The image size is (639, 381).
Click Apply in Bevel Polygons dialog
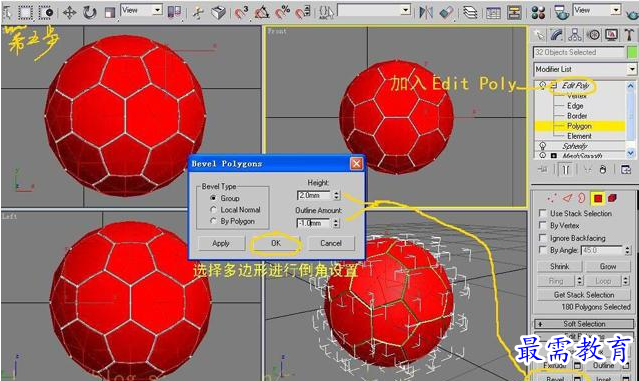(221, 243)
